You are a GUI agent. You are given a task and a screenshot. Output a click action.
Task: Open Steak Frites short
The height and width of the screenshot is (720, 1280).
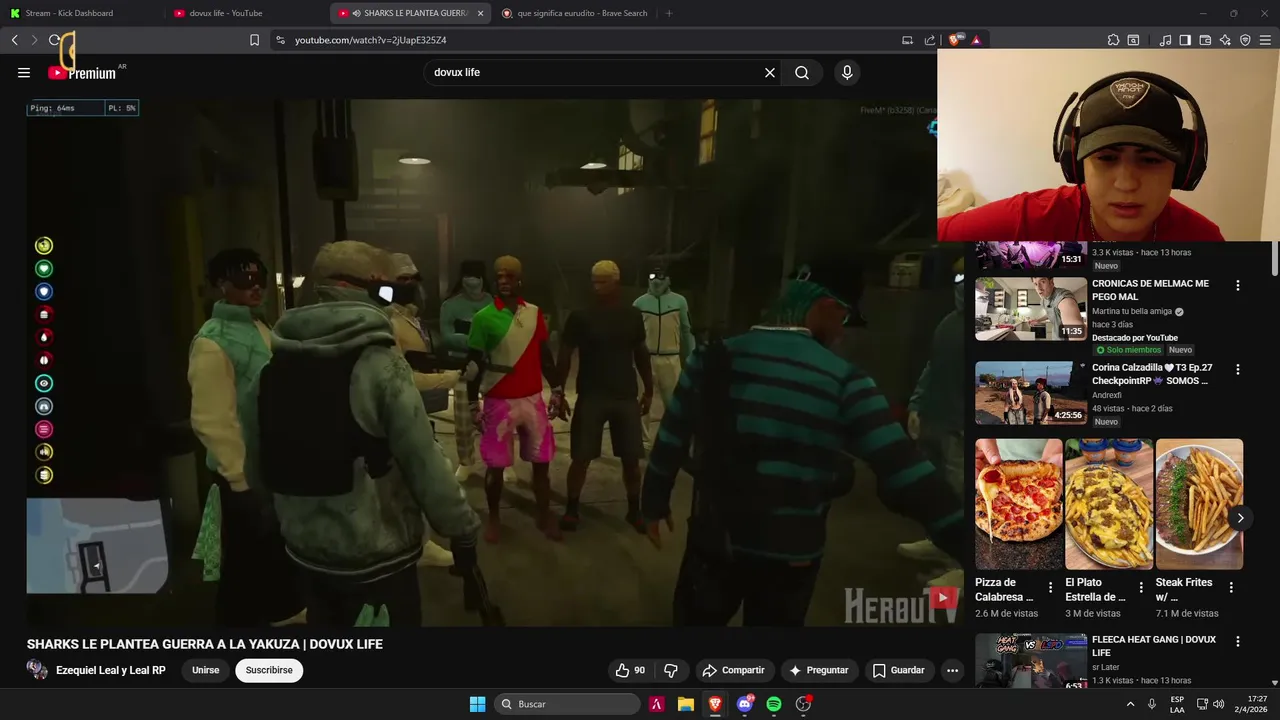point(1199,504)
